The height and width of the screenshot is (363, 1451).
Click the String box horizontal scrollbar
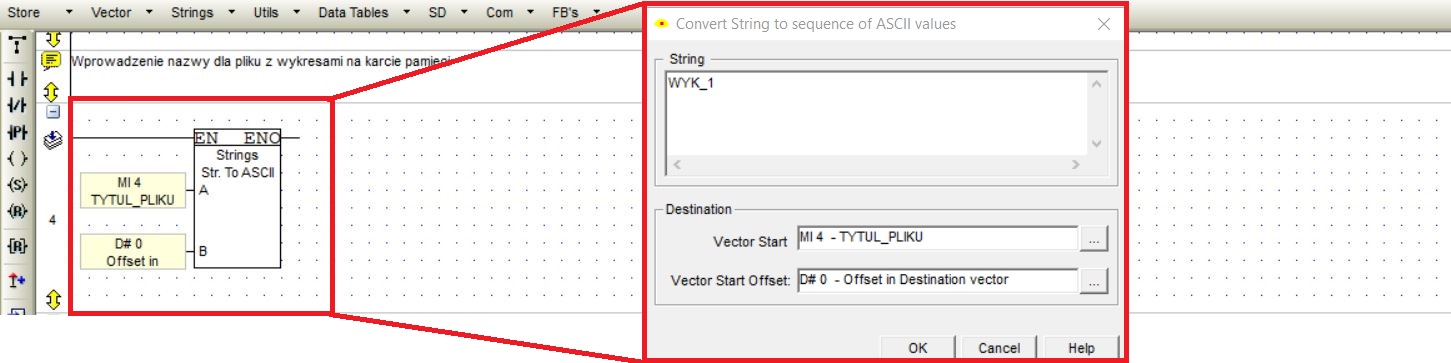pyautogui.click(x=878, y=165)
